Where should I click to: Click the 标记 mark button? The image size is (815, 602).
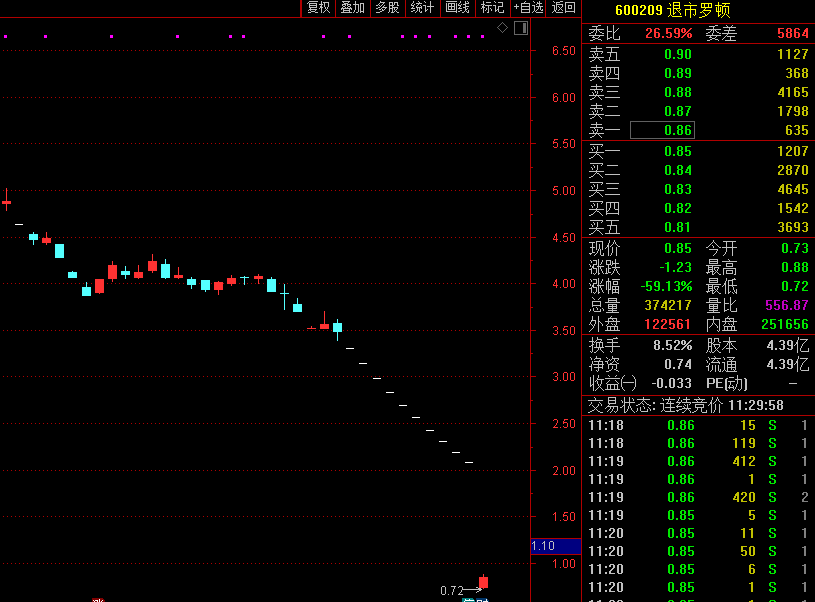click(492, 8)
